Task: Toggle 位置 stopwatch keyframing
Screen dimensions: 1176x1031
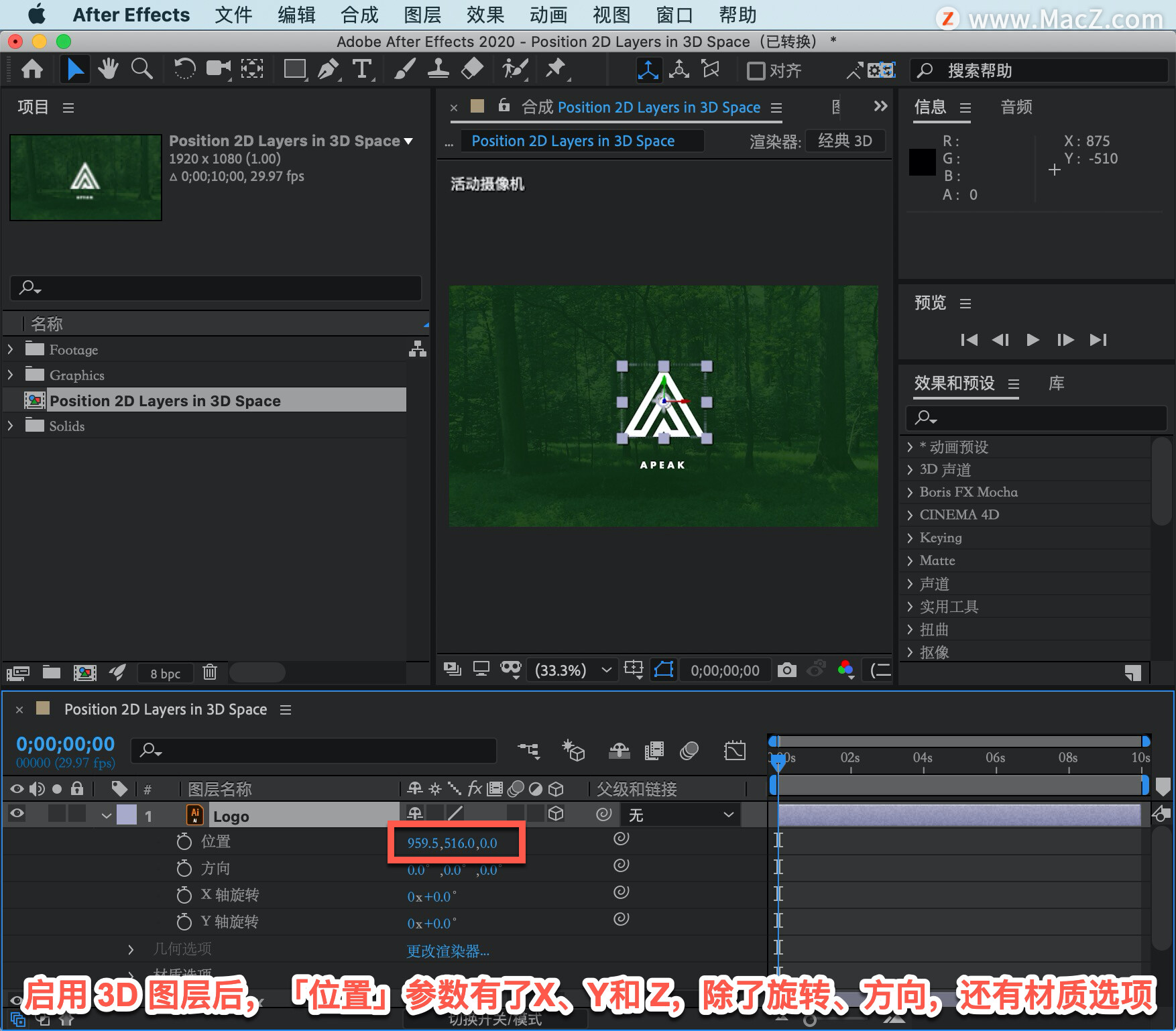Action: point(184,841)
